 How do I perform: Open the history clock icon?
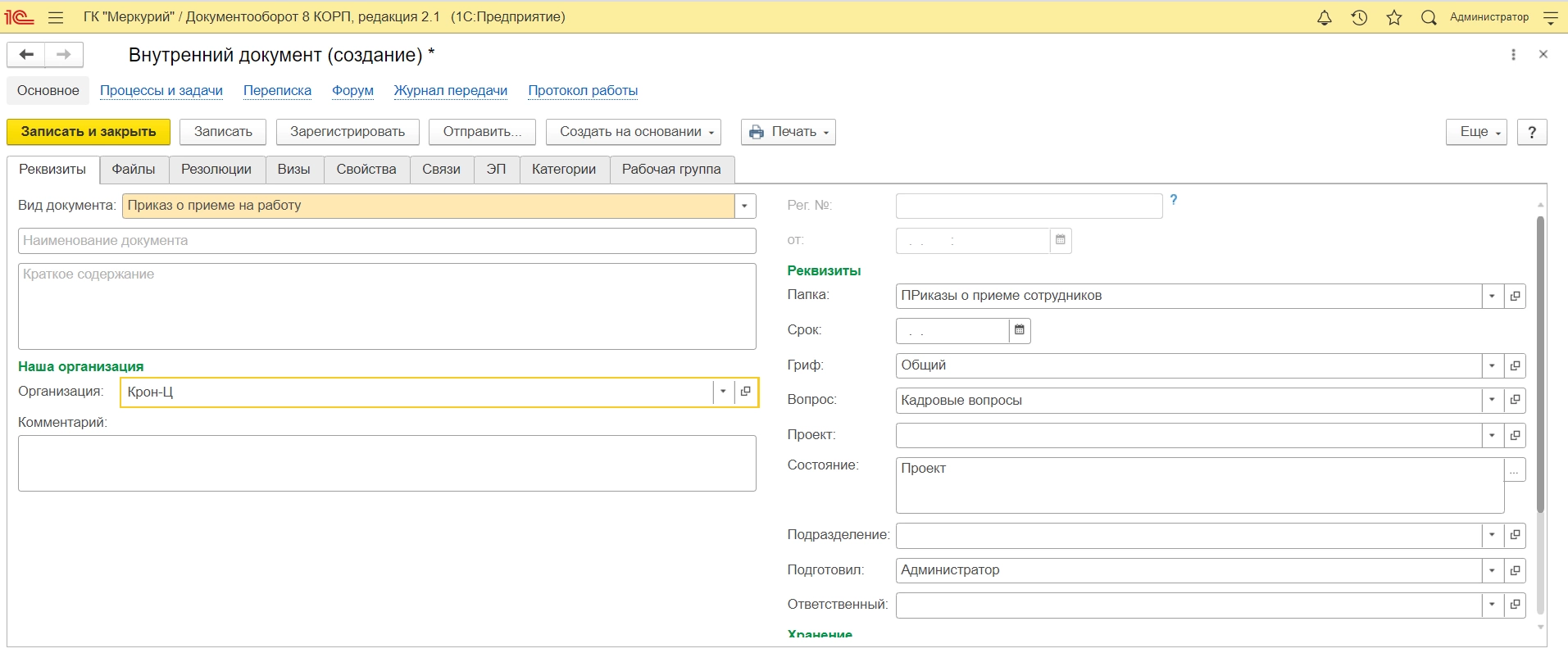(x=1359, y=17)
